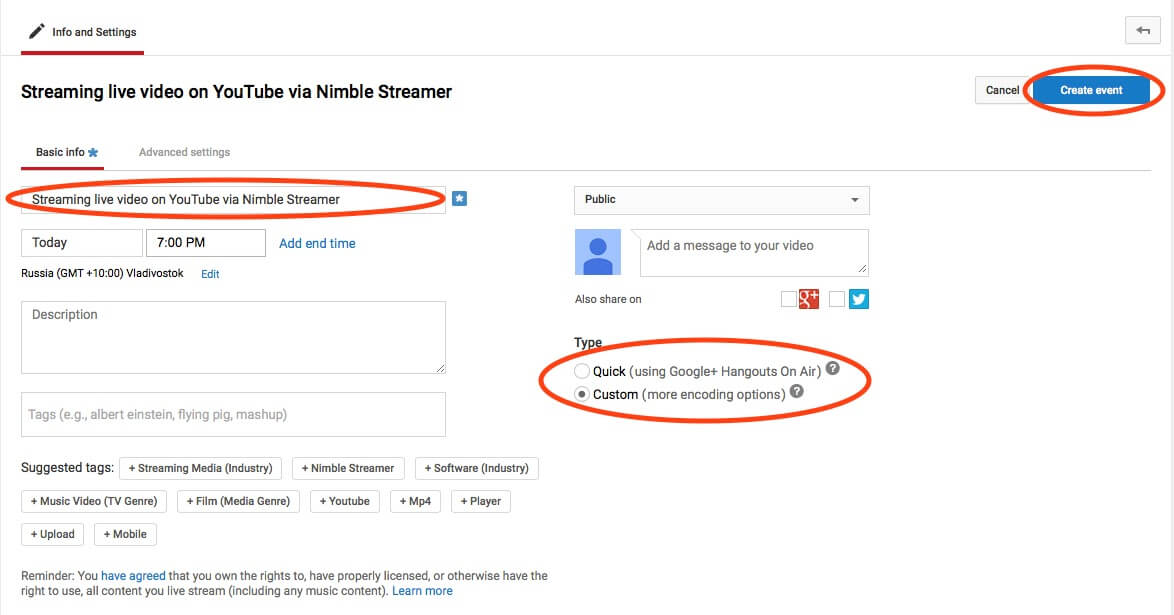This screenshot has width=1174, height=615.
Task: Click into the event title field
Action: (234, 200)
